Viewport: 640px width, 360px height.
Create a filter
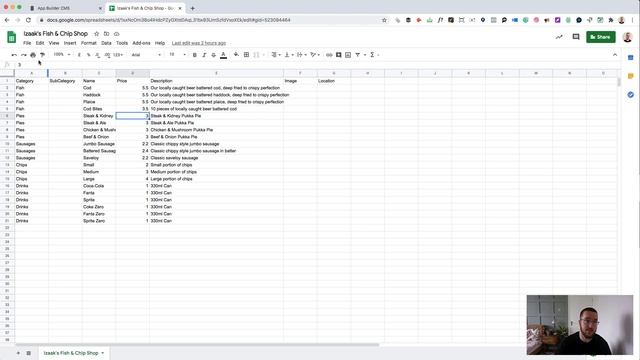click(x=358, y=55)
